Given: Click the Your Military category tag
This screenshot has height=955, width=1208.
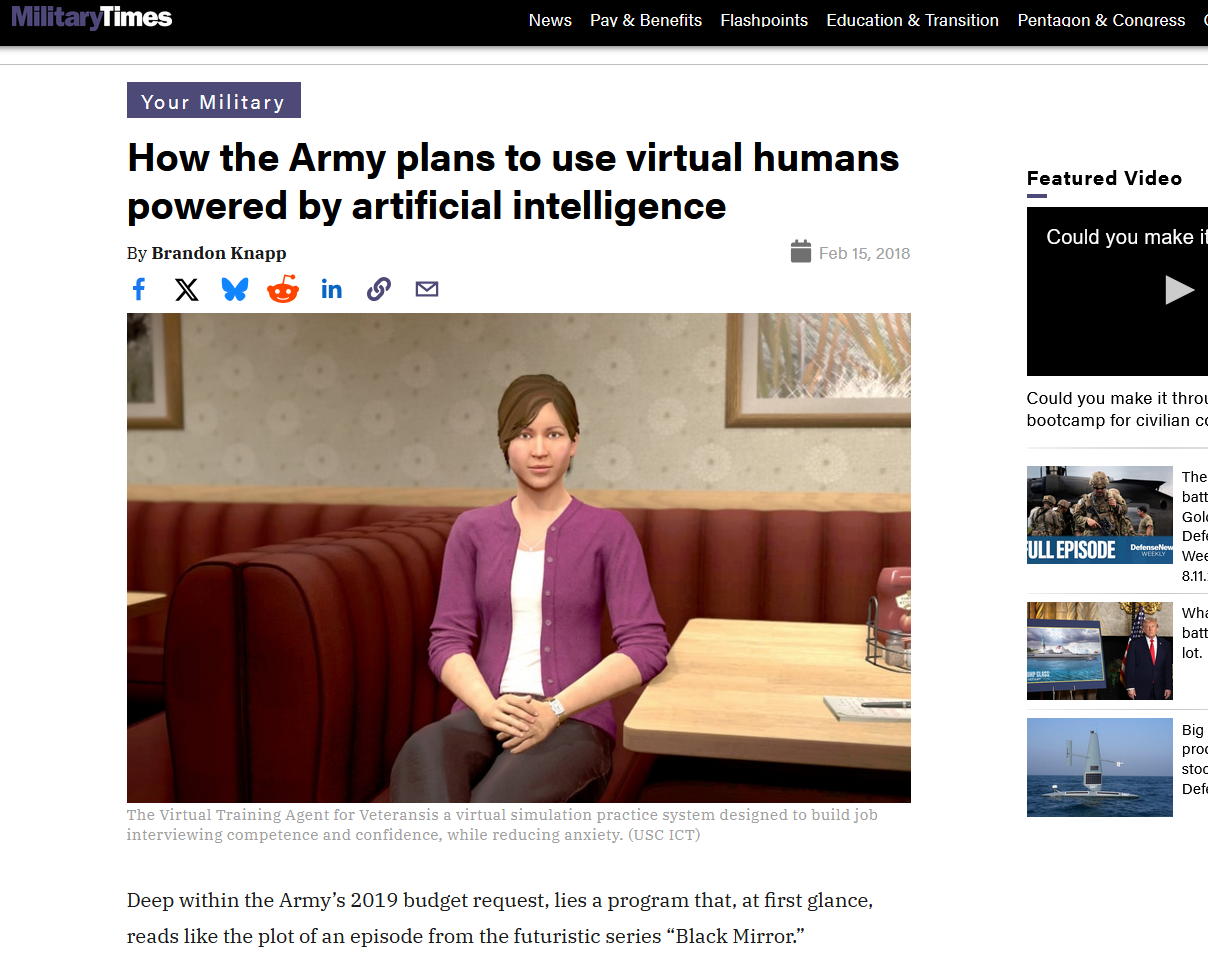Looking at the screenshot, I should [x=214, y=101].
